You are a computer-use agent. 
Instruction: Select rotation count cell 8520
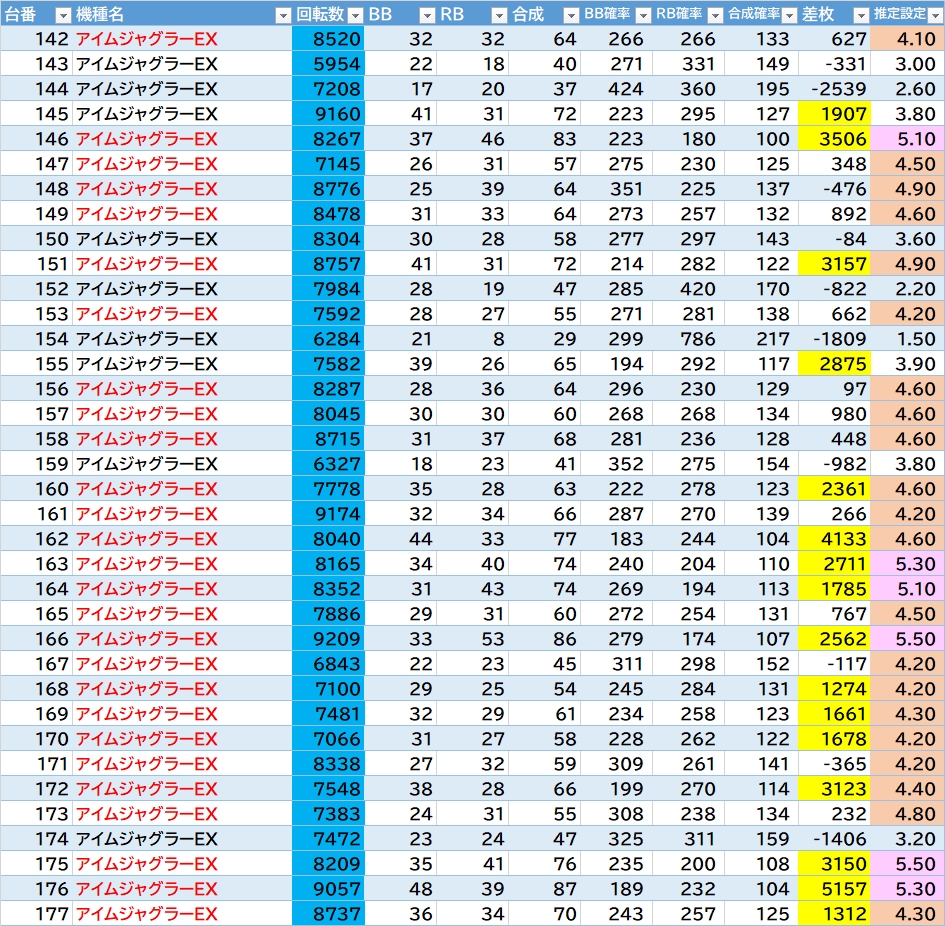click(328, 39)
